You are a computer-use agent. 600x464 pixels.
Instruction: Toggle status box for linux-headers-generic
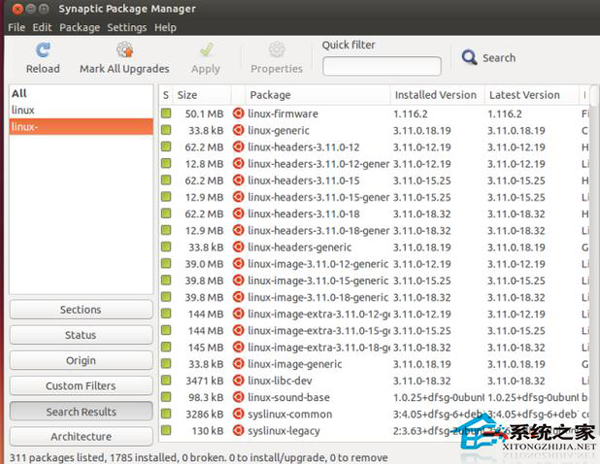click(166, 247)
